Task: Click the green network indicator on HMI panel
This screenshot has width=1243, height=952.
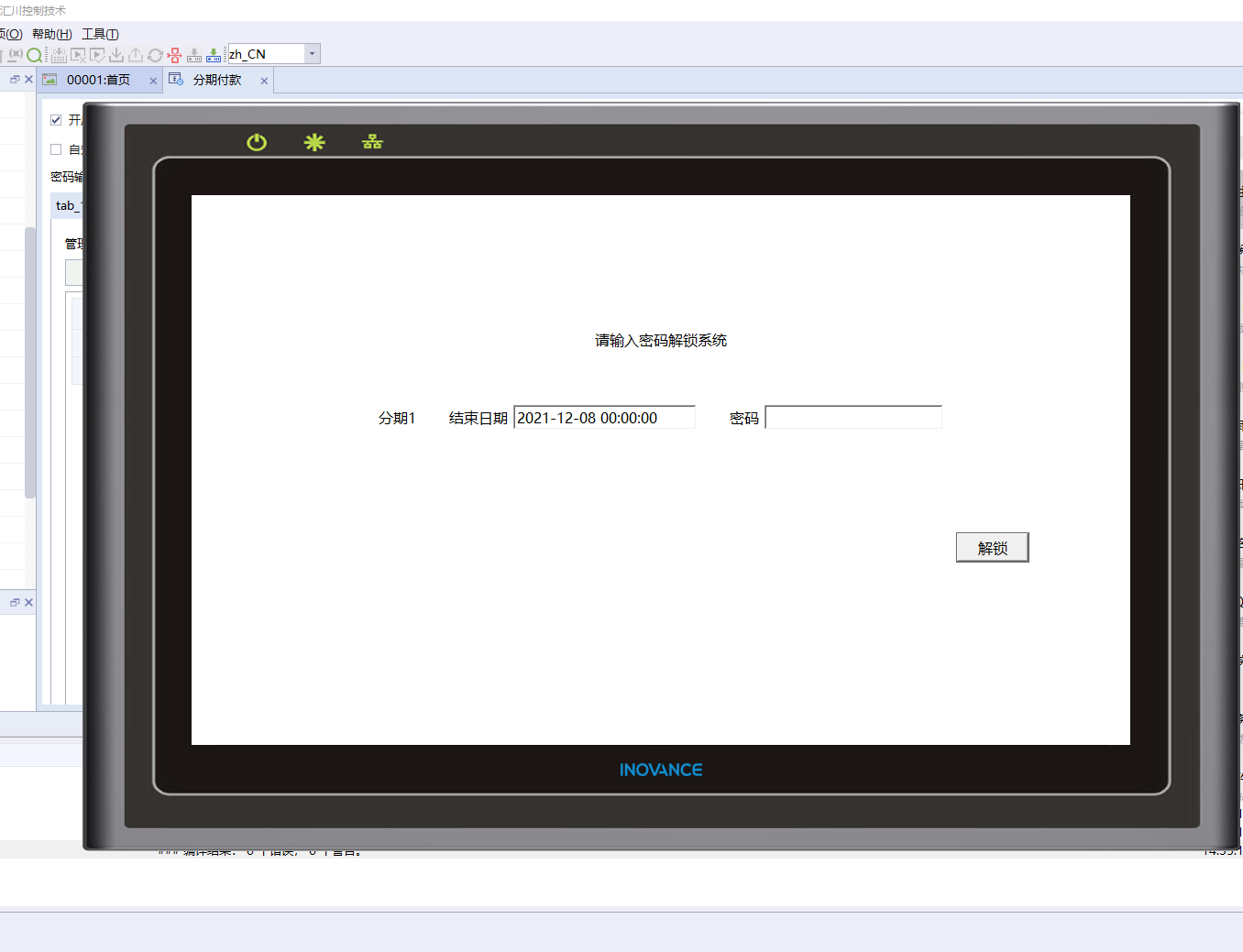Action: click(372, 142)
